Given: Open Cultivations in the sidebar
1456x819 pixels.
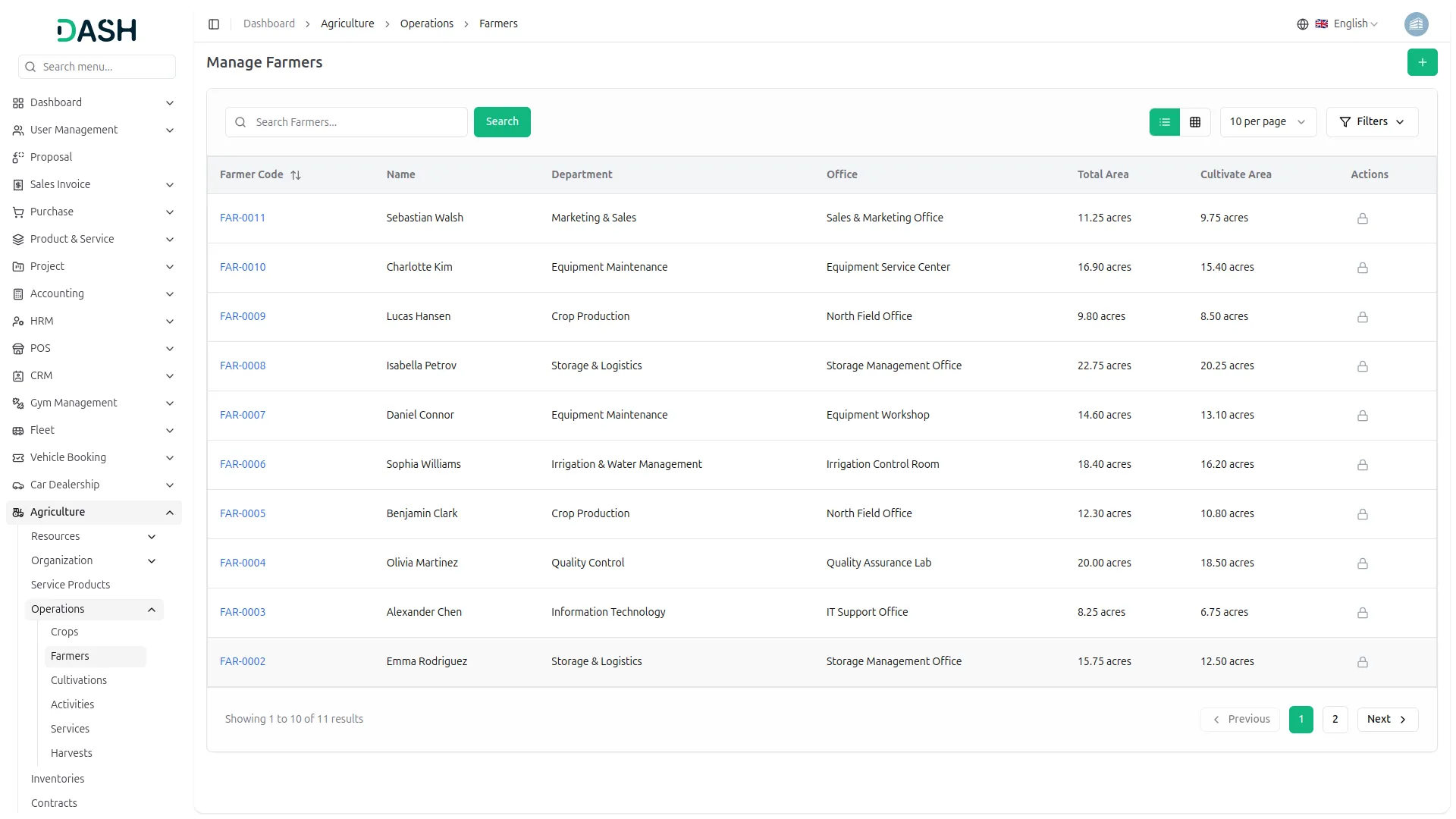Looking at the screenshot, I should click(79, 680).
